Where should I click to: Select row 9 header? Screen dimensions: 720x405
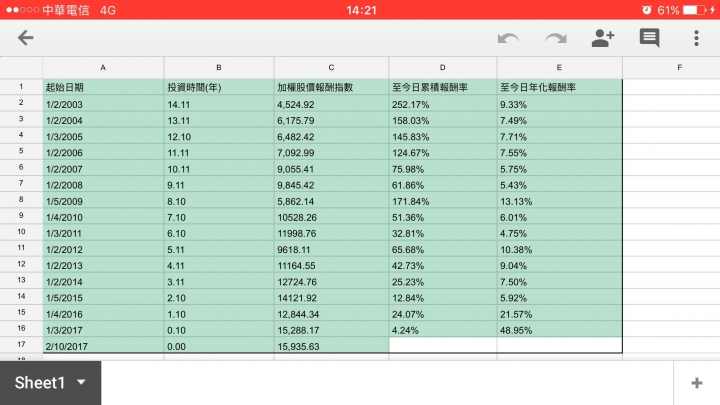click(21, 216)
